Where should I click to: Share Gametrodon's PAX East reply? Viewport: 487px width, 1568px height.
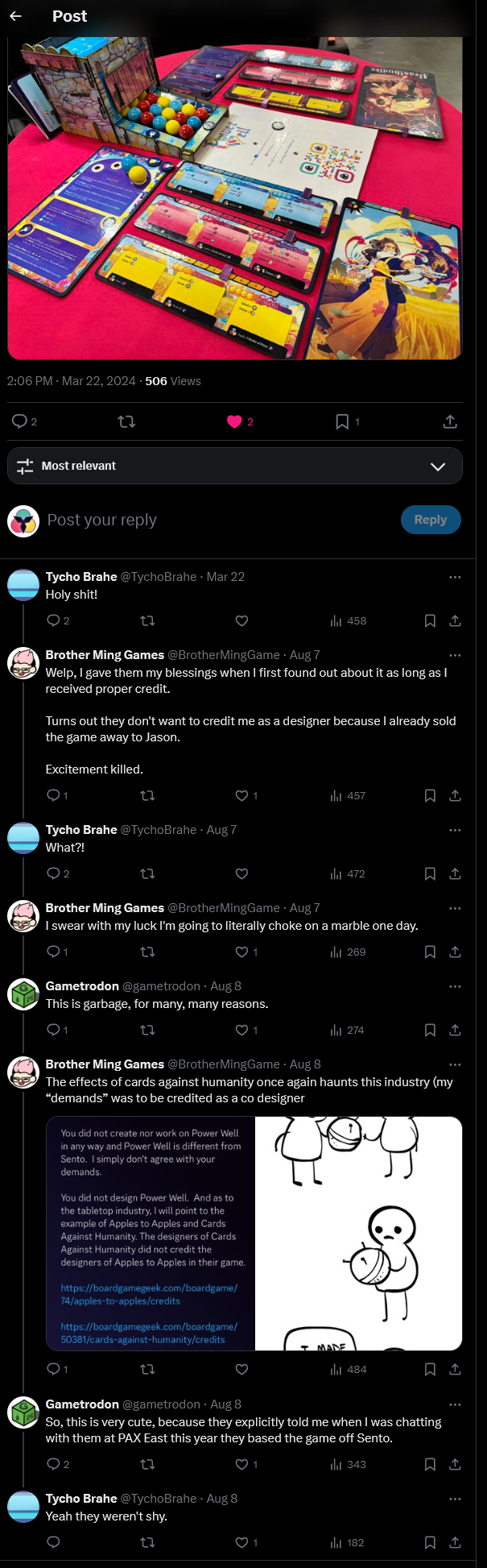[x=455, y=1464]
